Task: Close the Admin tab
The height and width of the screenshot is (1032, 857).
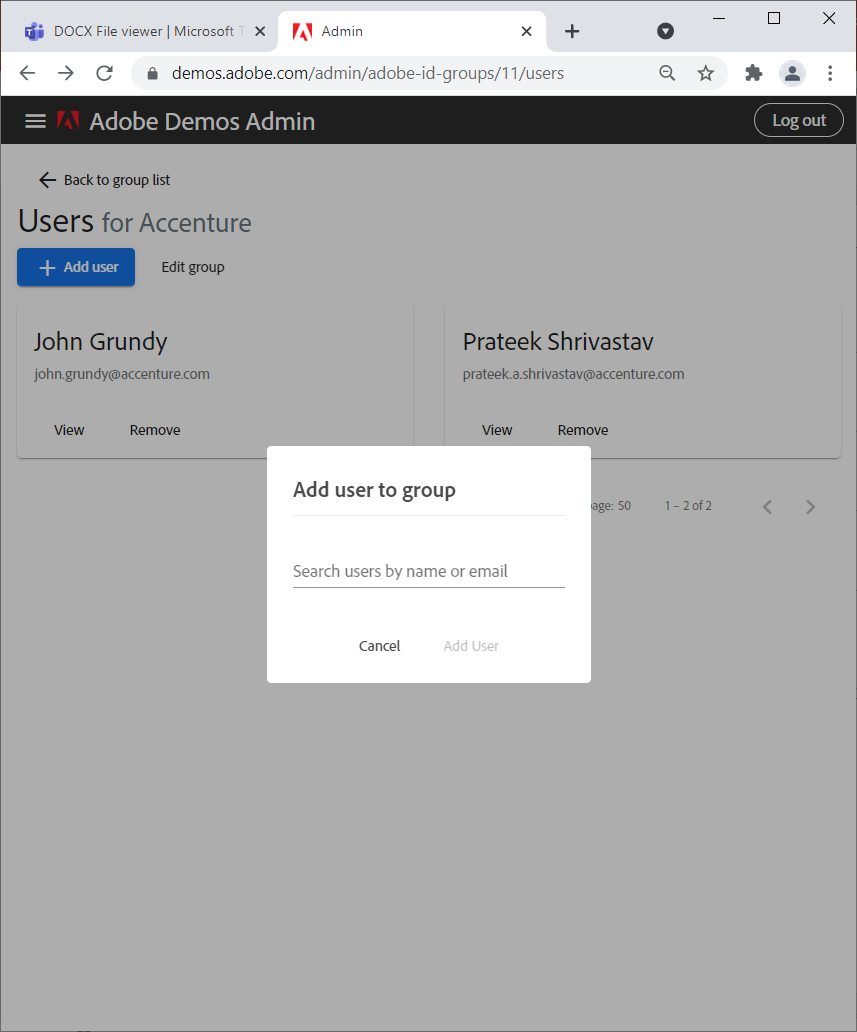Action: click(x=527, y=31)
